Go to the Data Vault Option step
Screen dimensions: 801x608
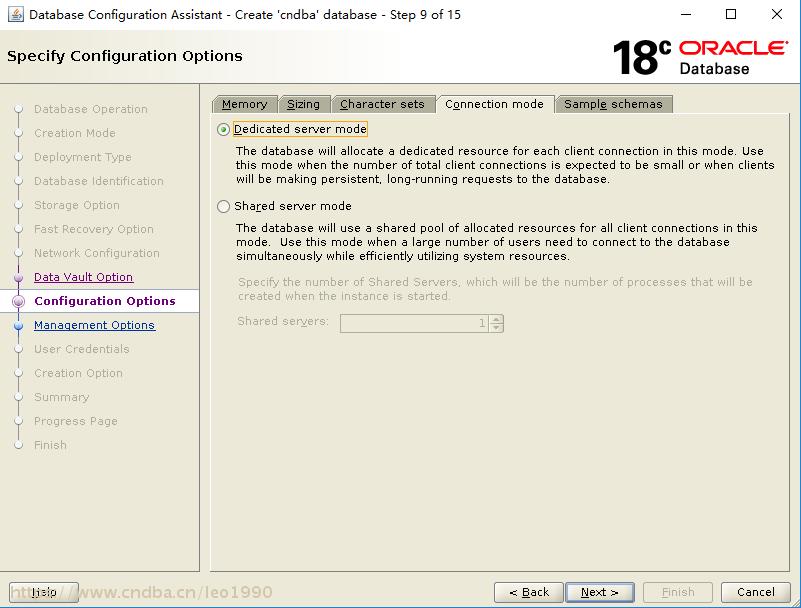(84, 277)
